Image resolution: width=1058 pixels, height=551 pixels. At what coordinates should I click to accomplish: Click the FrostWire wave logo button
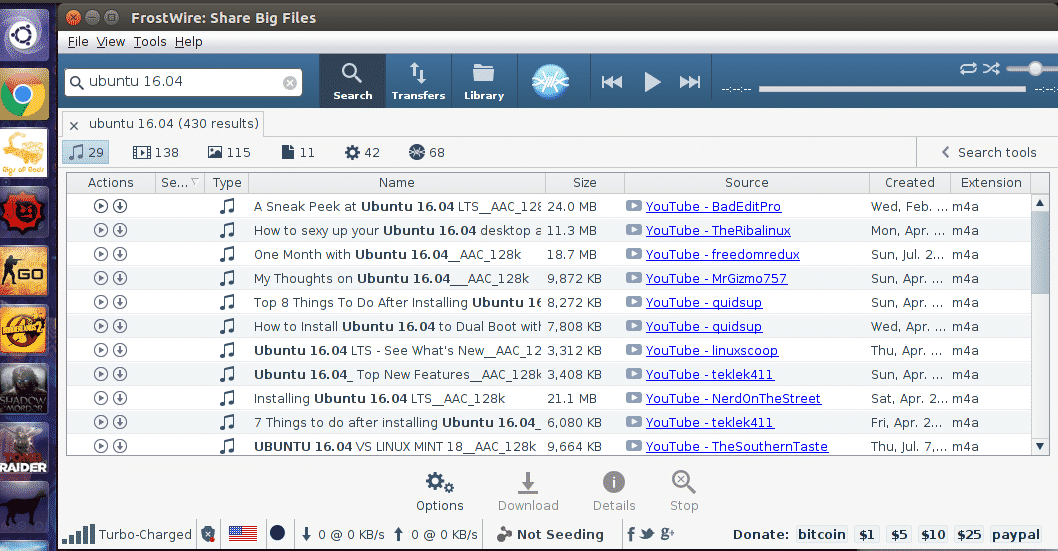click(549, 81)
